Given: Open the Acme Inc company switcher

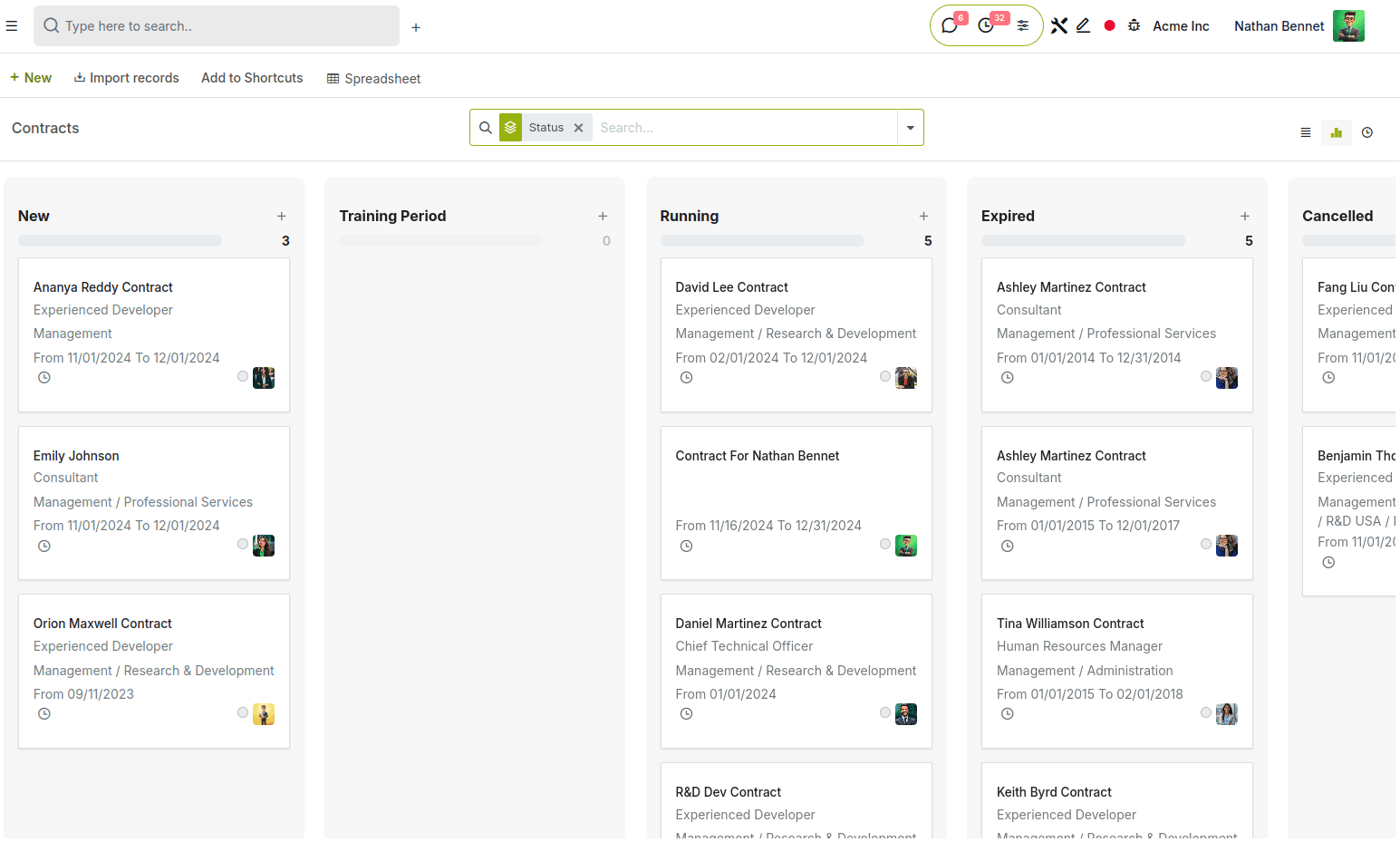Looking at the screenshot, I should coord(1181,26).
